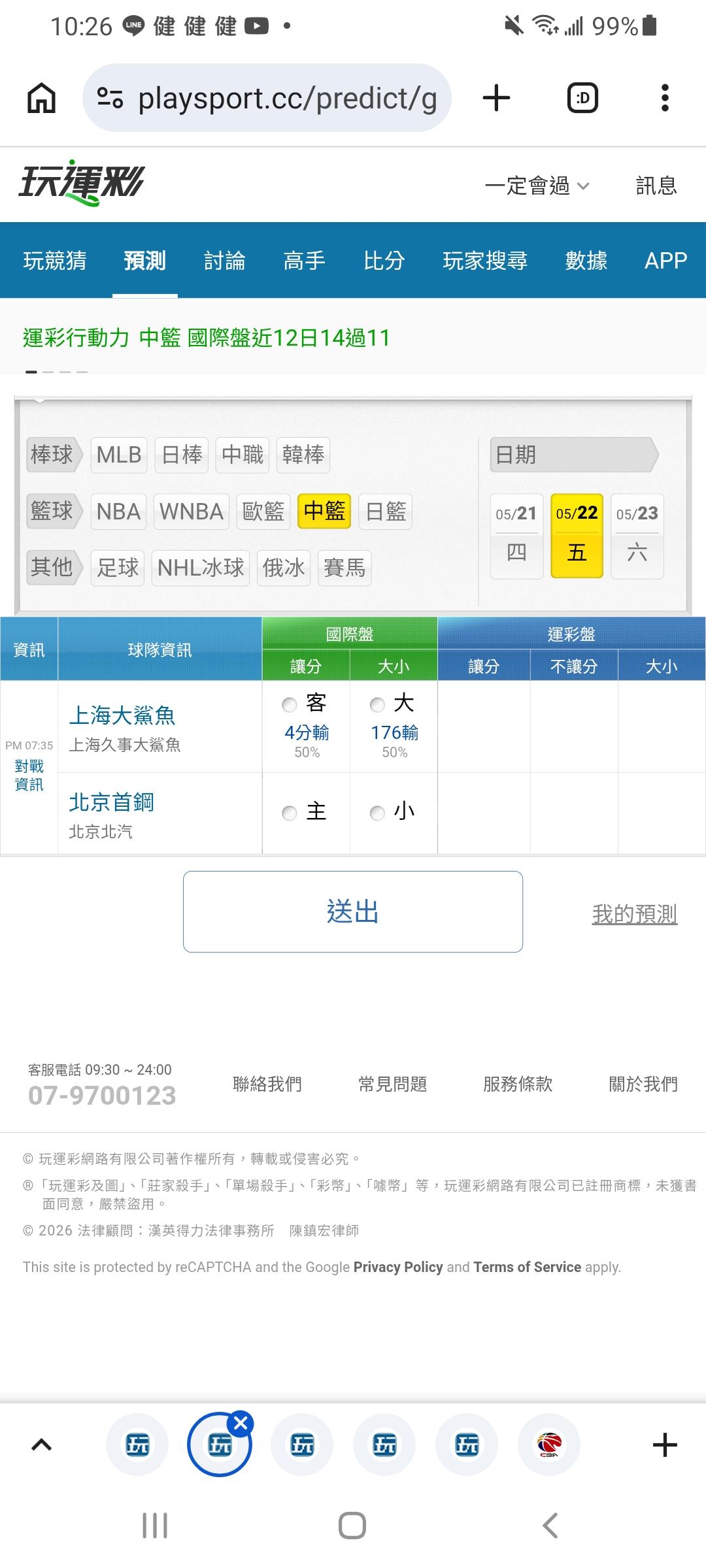Screen dimensions: 706x1568
Task: Select 客 spread radio button
Action: point(290,704)
